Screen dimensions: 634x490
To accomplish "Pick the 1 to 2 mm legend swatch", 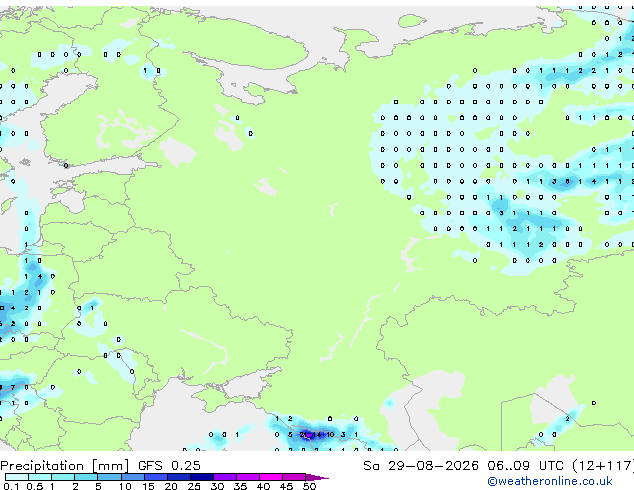I will tap(63, 477).
